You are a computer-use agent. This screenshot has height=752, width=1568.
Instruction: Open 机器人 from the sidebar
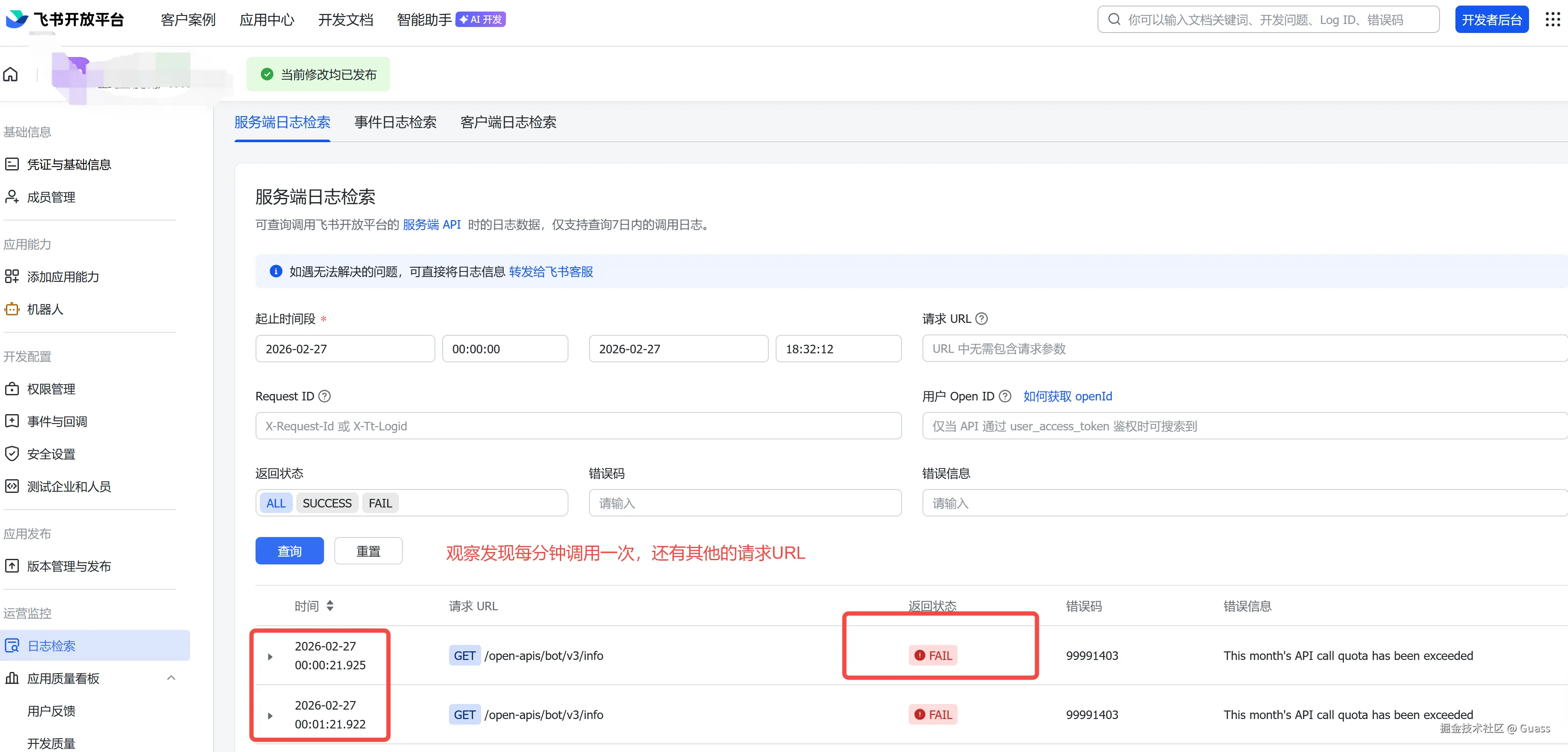[x=45, y=309]
